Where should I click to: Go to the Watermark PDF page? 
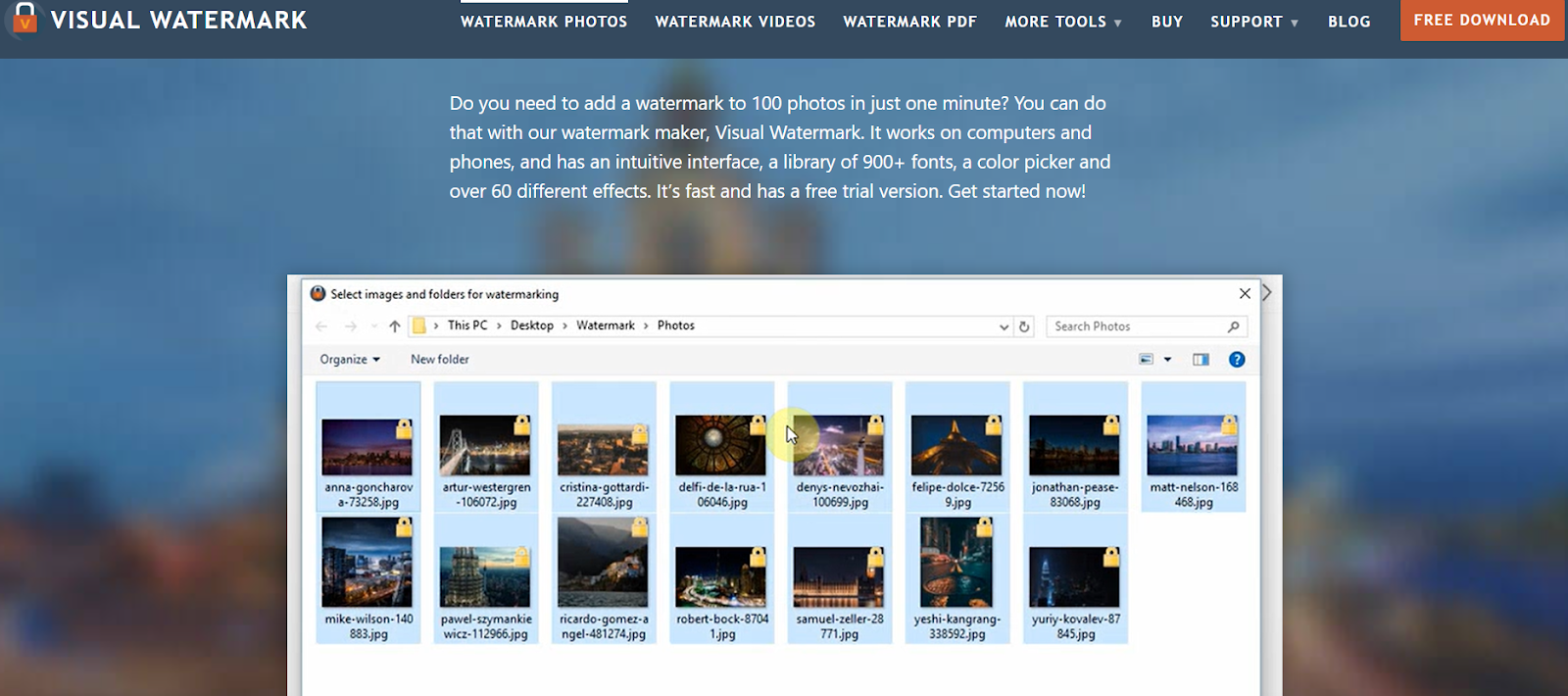pyautogui.click(x=909, y=22)
